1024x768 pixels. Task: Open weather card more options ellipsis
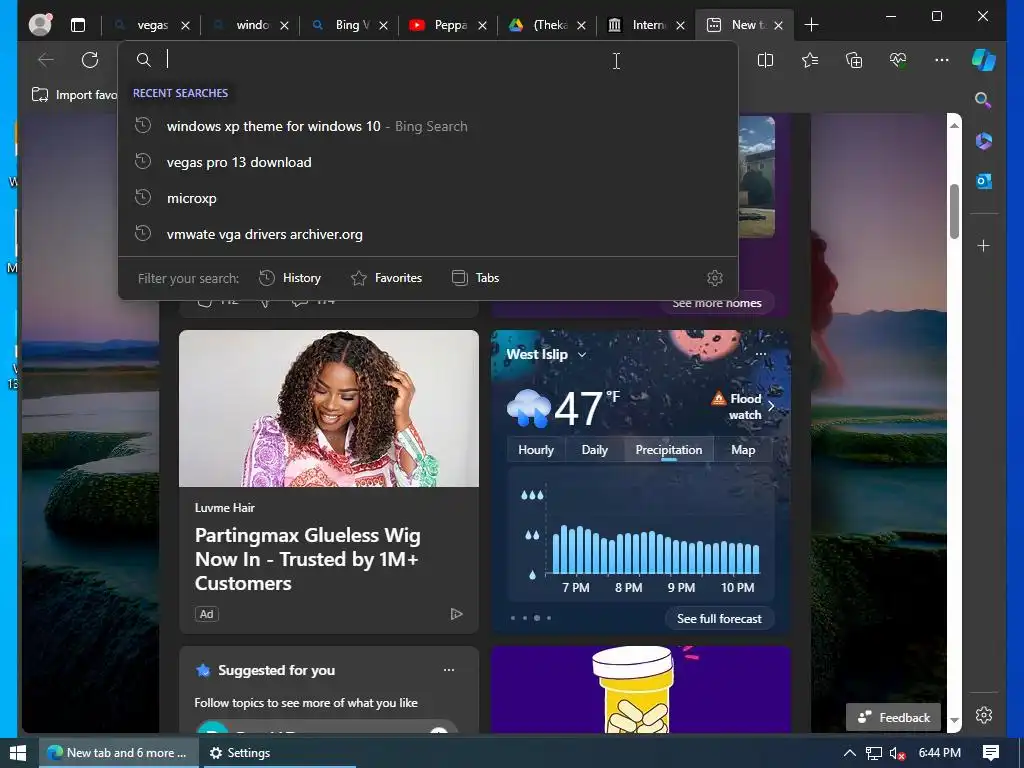click(x=761, y=355)
